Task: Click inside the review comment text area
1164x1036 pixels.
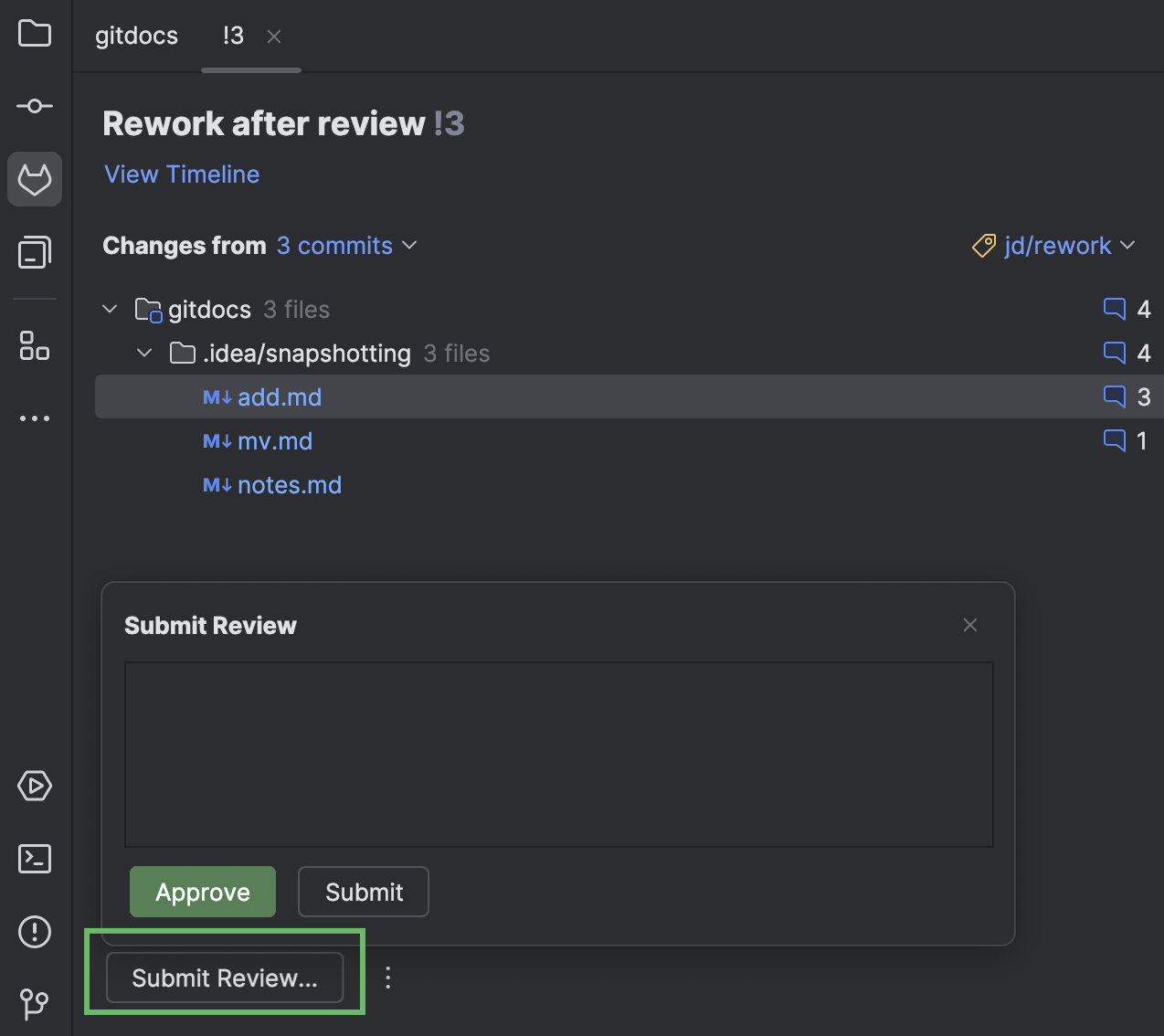Action: pyautogui.click(x=558, y=754)
